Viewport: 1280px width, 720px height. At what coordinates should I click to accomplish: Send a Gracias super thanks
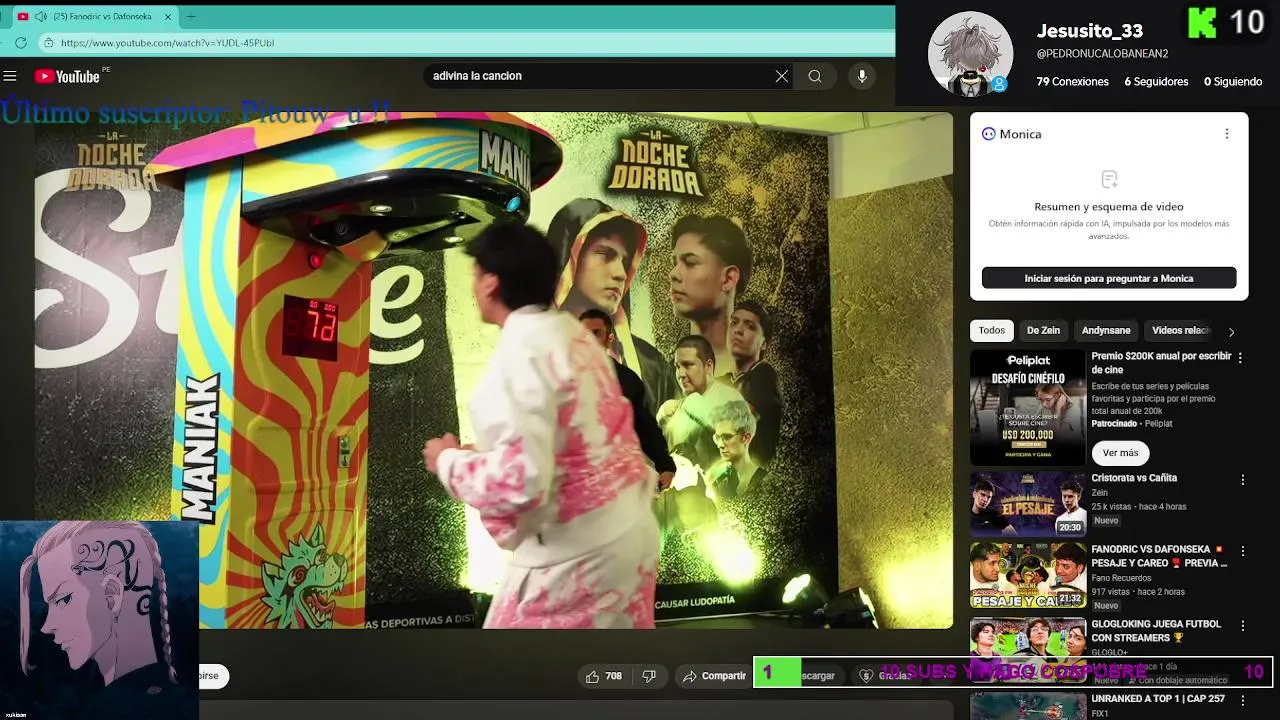pyautogui.click(x=885, y=676)
